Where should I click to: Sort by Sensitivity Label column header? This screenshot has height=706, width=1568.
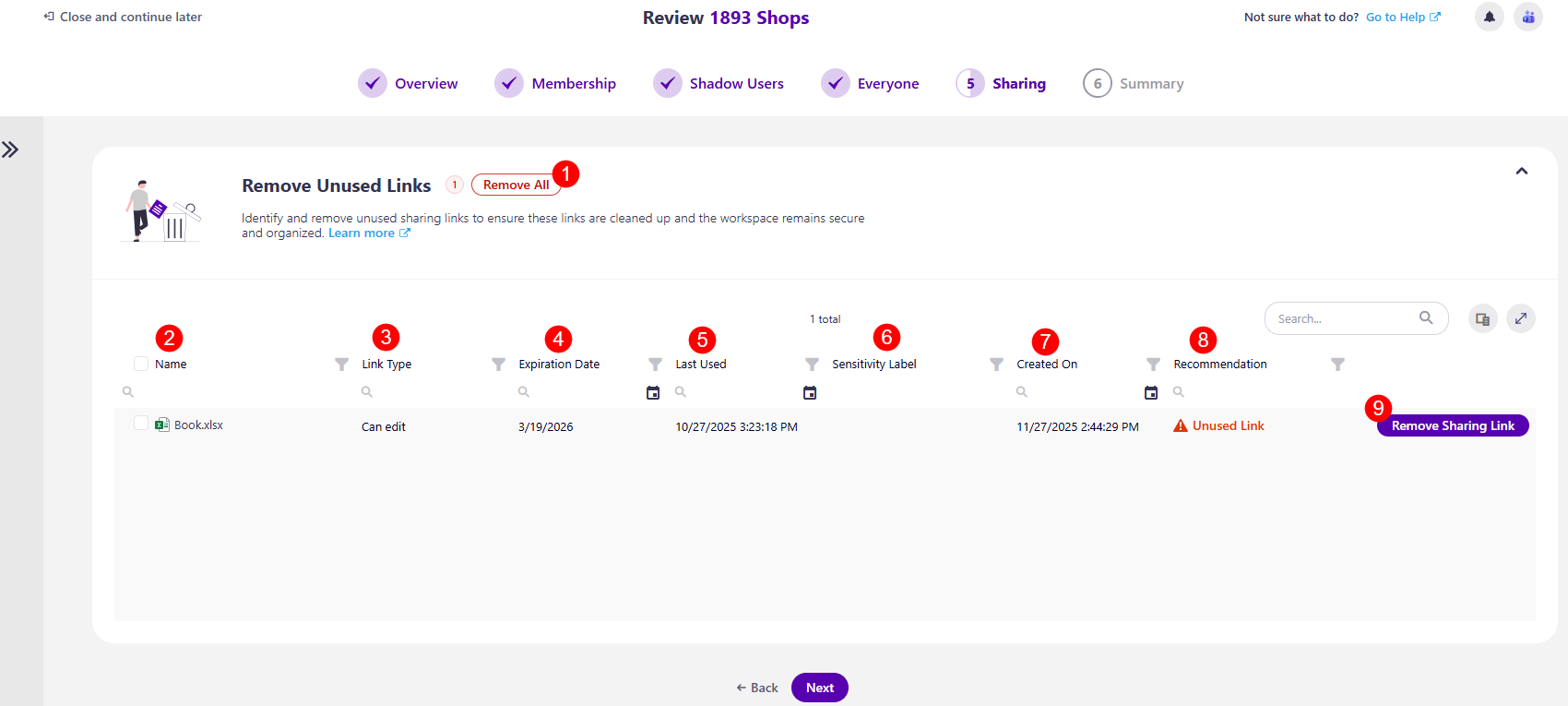(x=874, y=365)
